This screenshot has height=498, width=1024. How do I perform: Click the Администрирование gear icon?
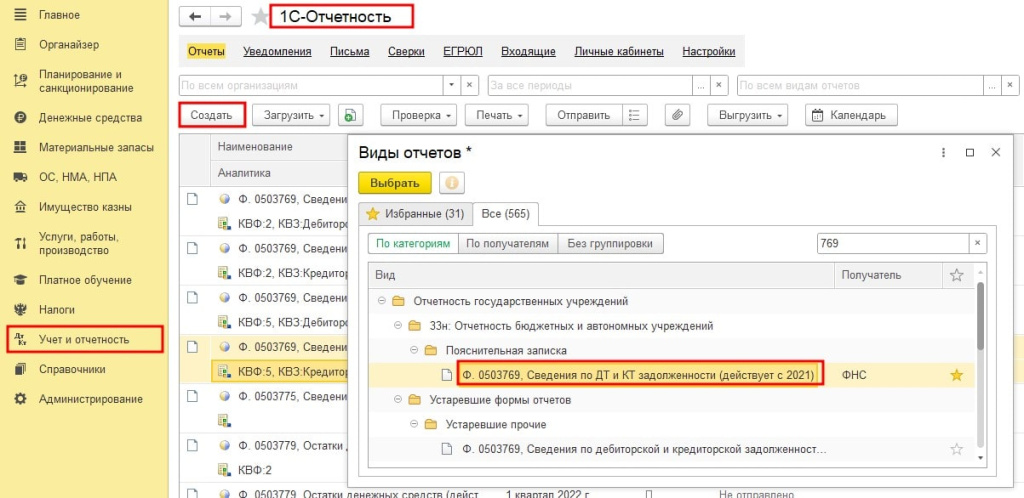tap(20, 399)
